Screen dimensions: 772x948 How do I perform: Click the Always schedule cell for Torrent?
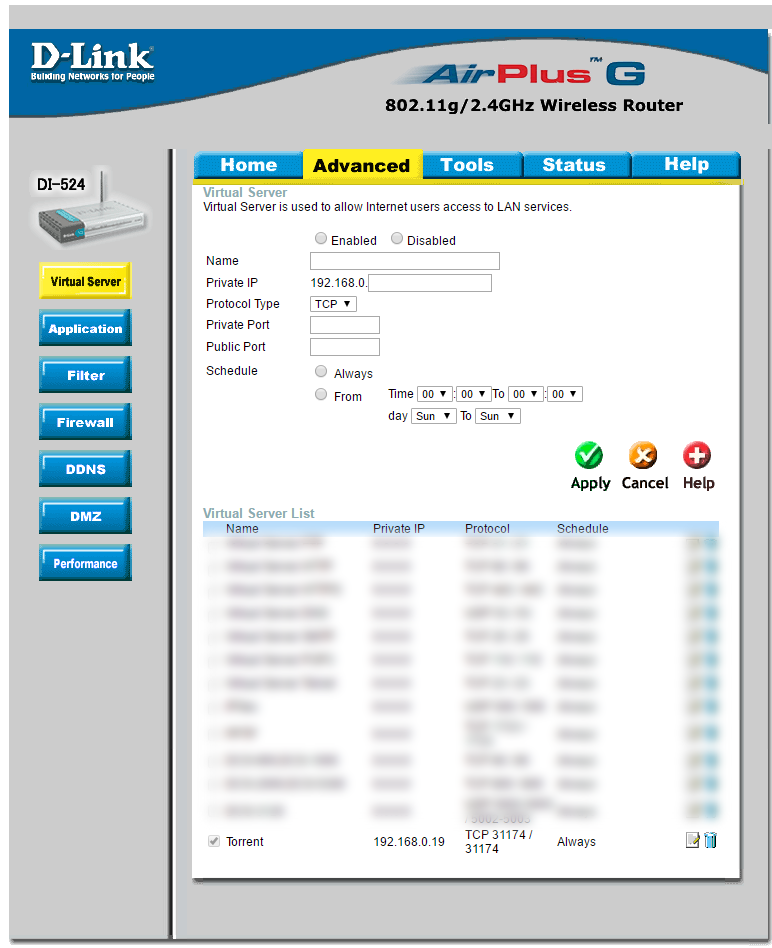tap(576, 842)
